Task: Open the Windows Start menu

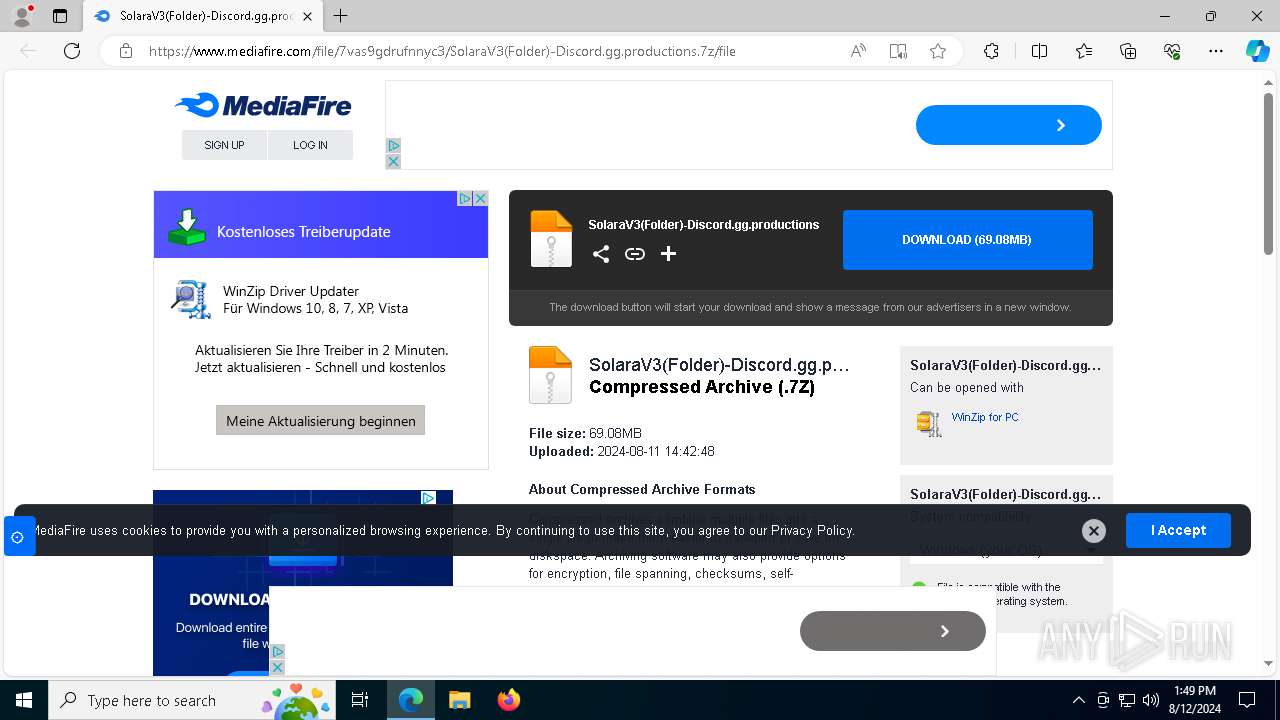Action: pyautogui.click(x=24, y=700)
